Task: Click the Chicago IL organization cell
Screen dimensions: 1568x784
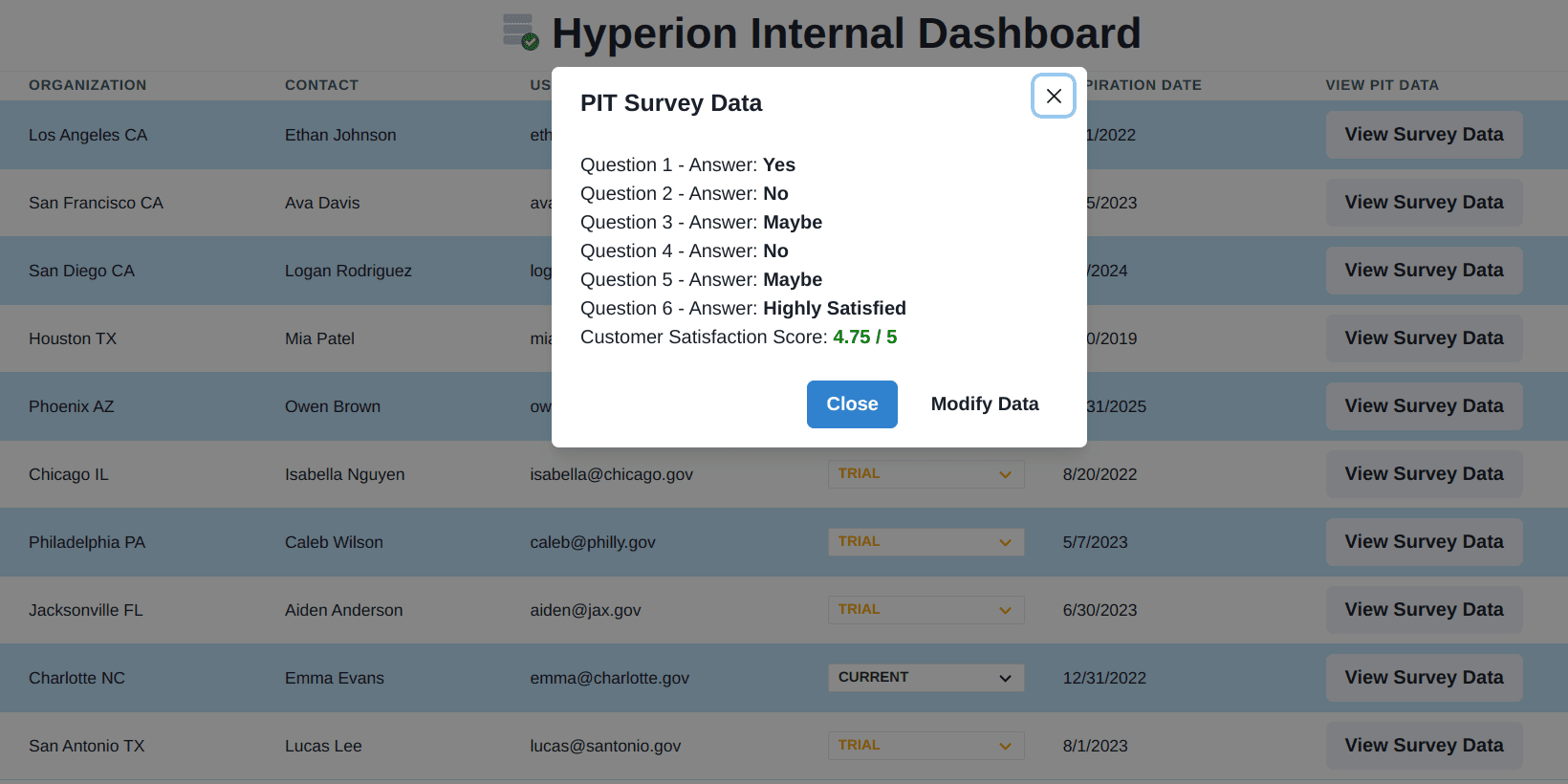Action: [x=68, y=474]
